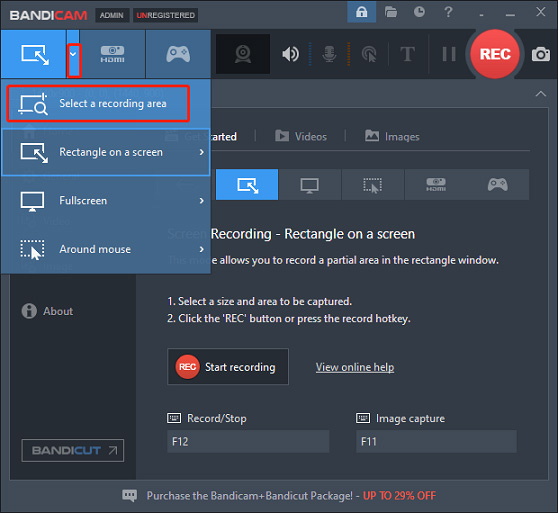Viewport: 558px width, 513px height.
Task: Open the Videos tab
Action: click(x=301, y=137)
